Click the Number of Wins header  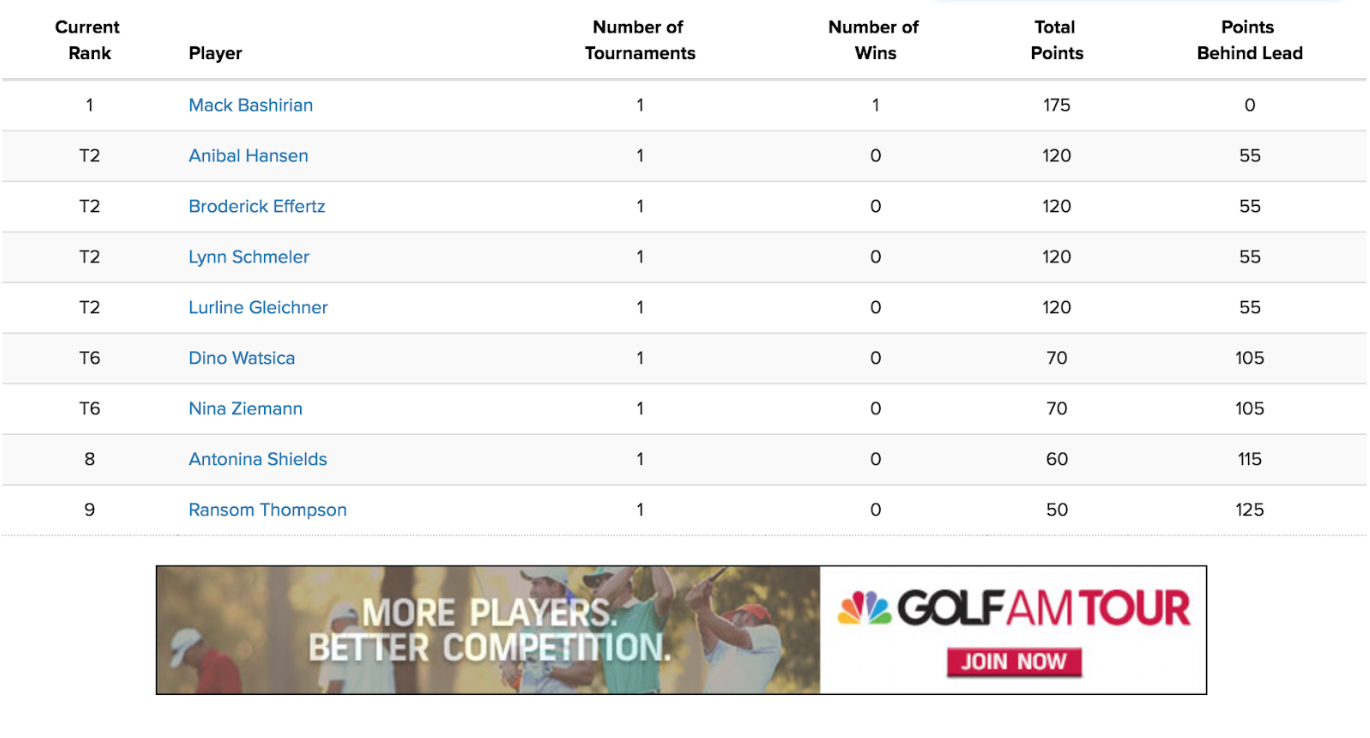(875, 40)
